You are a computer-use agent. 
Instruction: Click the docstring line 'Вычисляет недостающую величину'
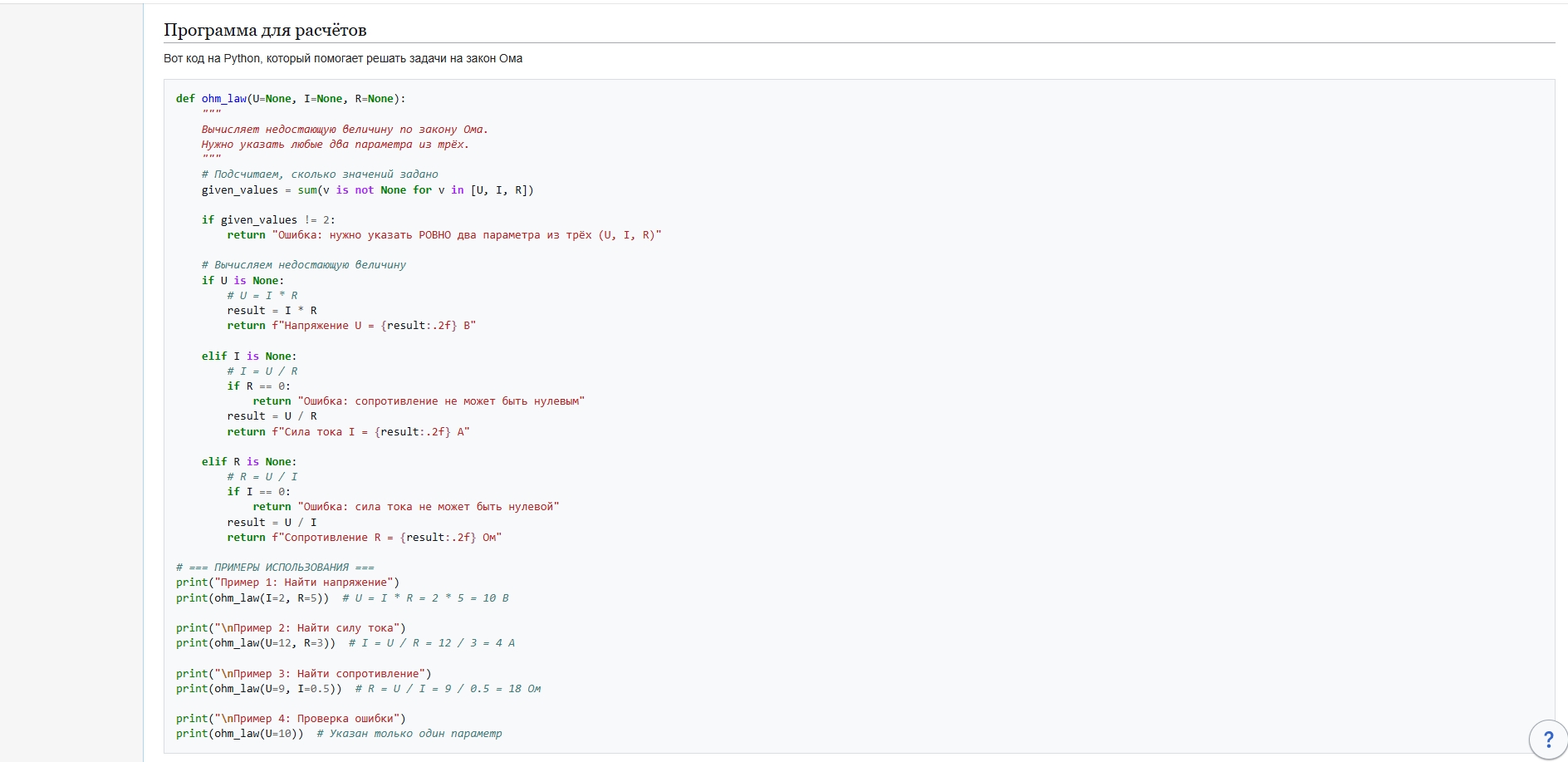[344, 130]
